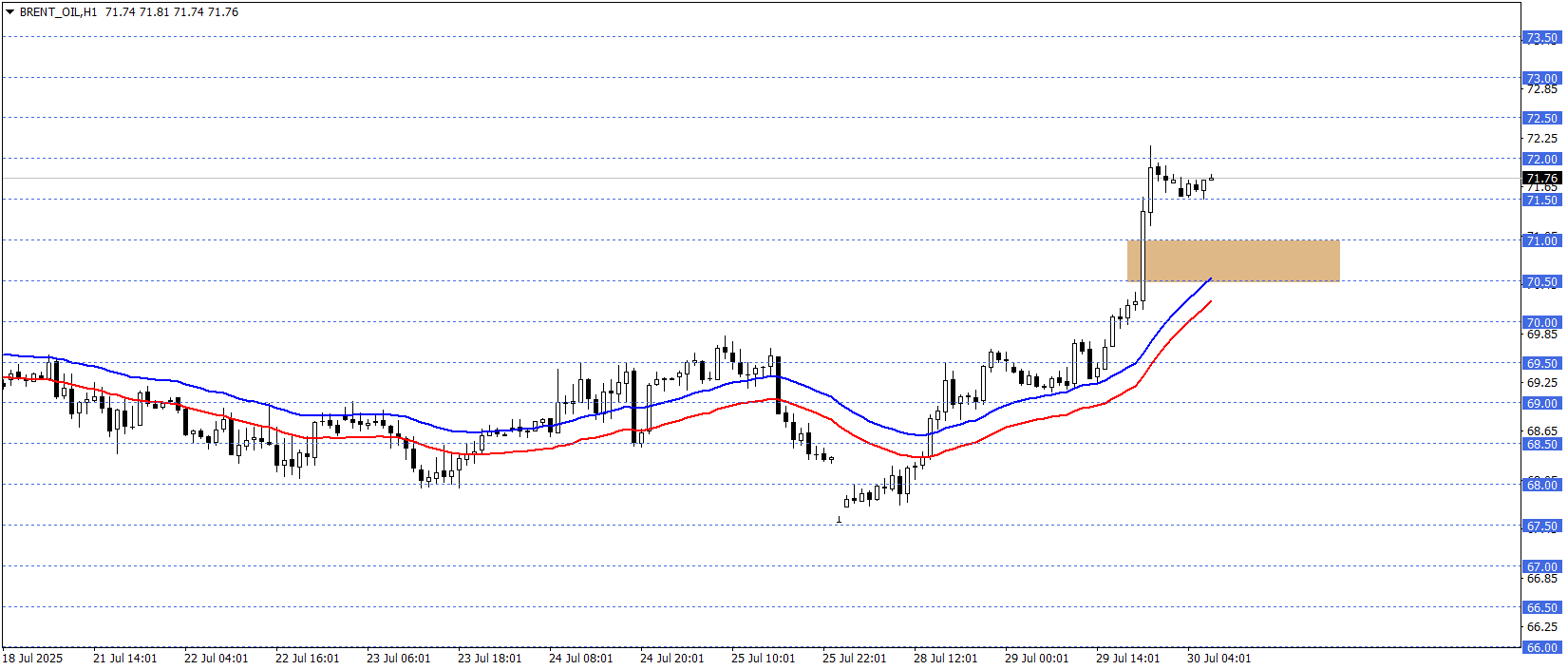Viewport: 1568px width, 670px height.
Task: Click the 69.85 price scale value
Action: pos(1541,335)
